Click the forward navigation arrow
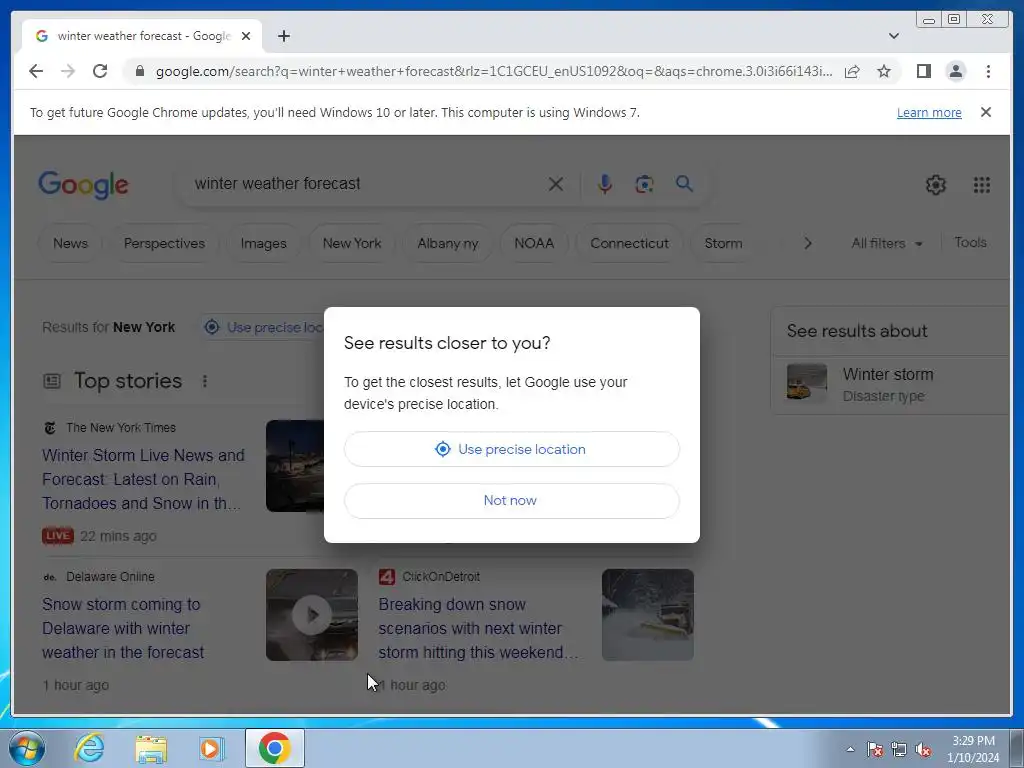This screenshot has height=768, width=1024. point(68,71)
